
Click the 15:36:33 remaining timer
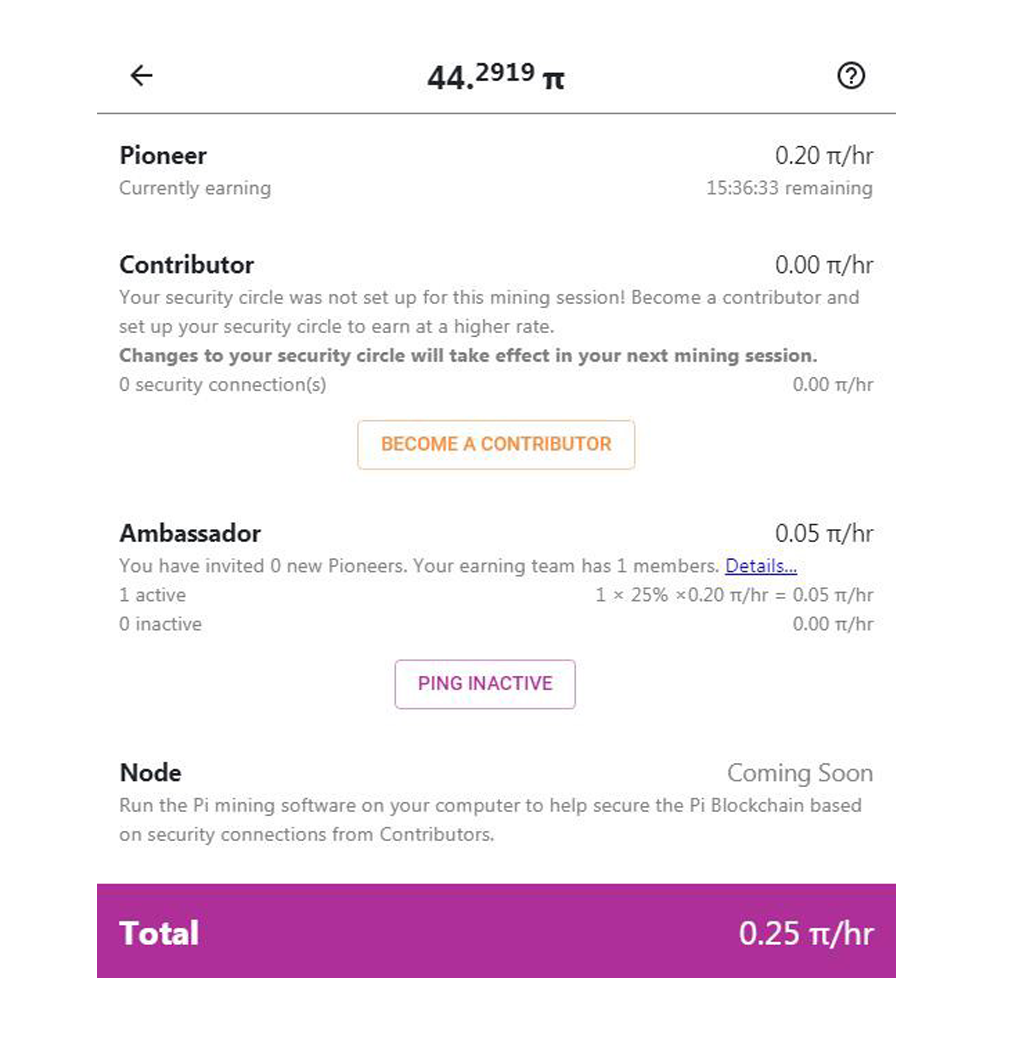789,188
